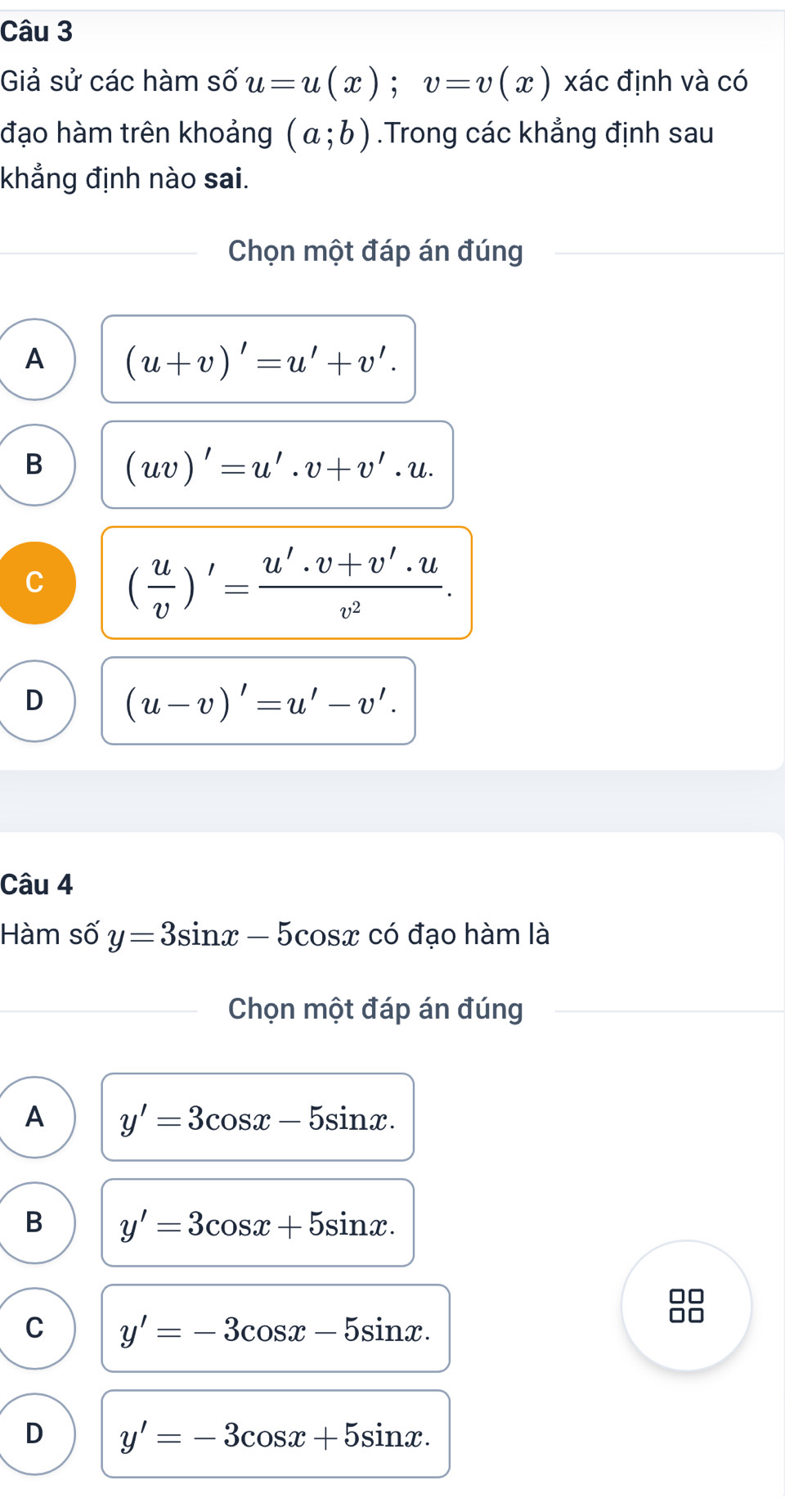The image size is (785, 1512).
Task: Choose option box (uv)' = u'.v+v'.u
Action: tap(277, 465)
